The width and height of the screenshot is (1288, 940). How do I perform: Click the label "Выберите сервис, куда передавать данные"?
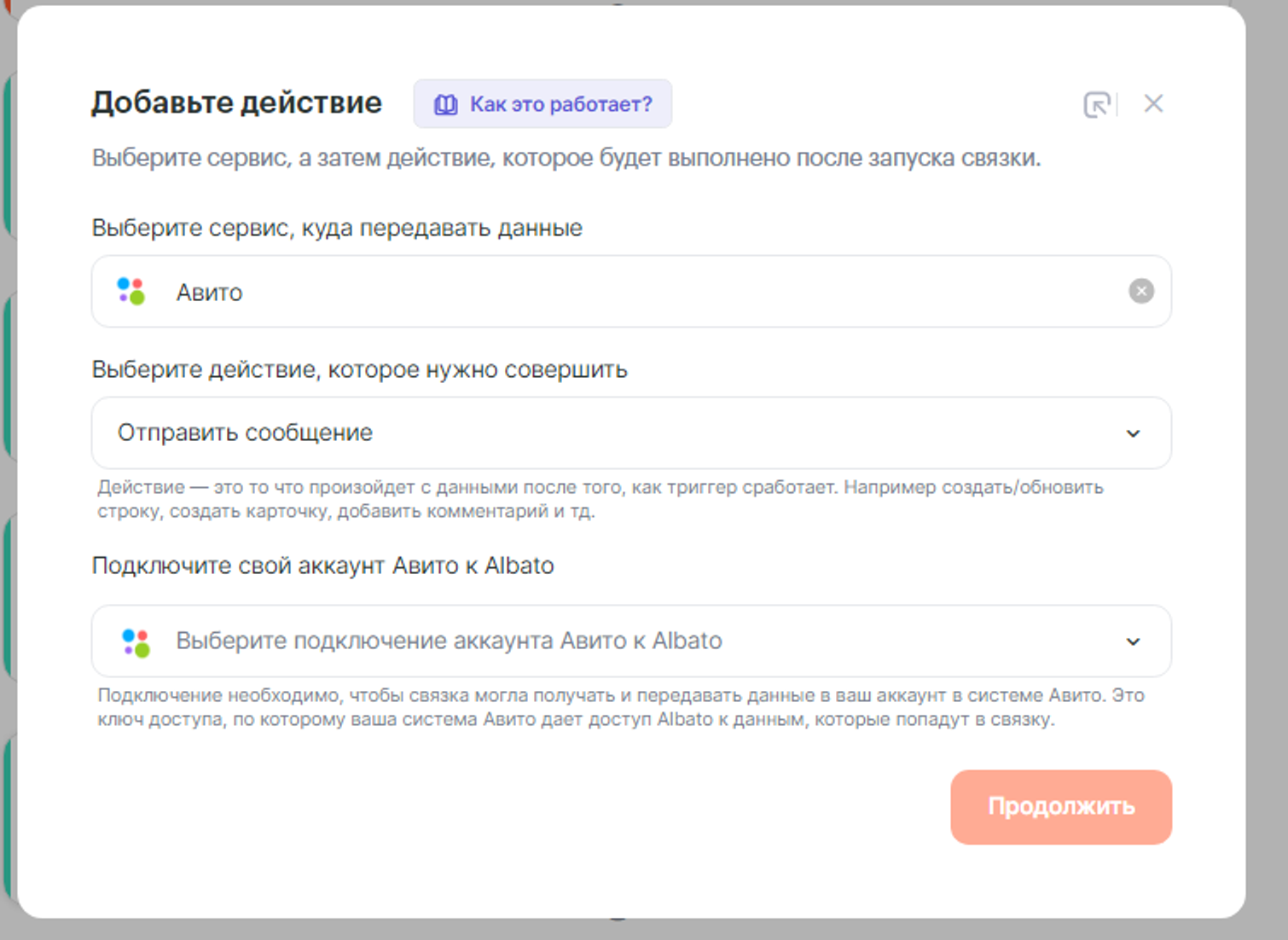pyautogui.click(x=337, y=228)
